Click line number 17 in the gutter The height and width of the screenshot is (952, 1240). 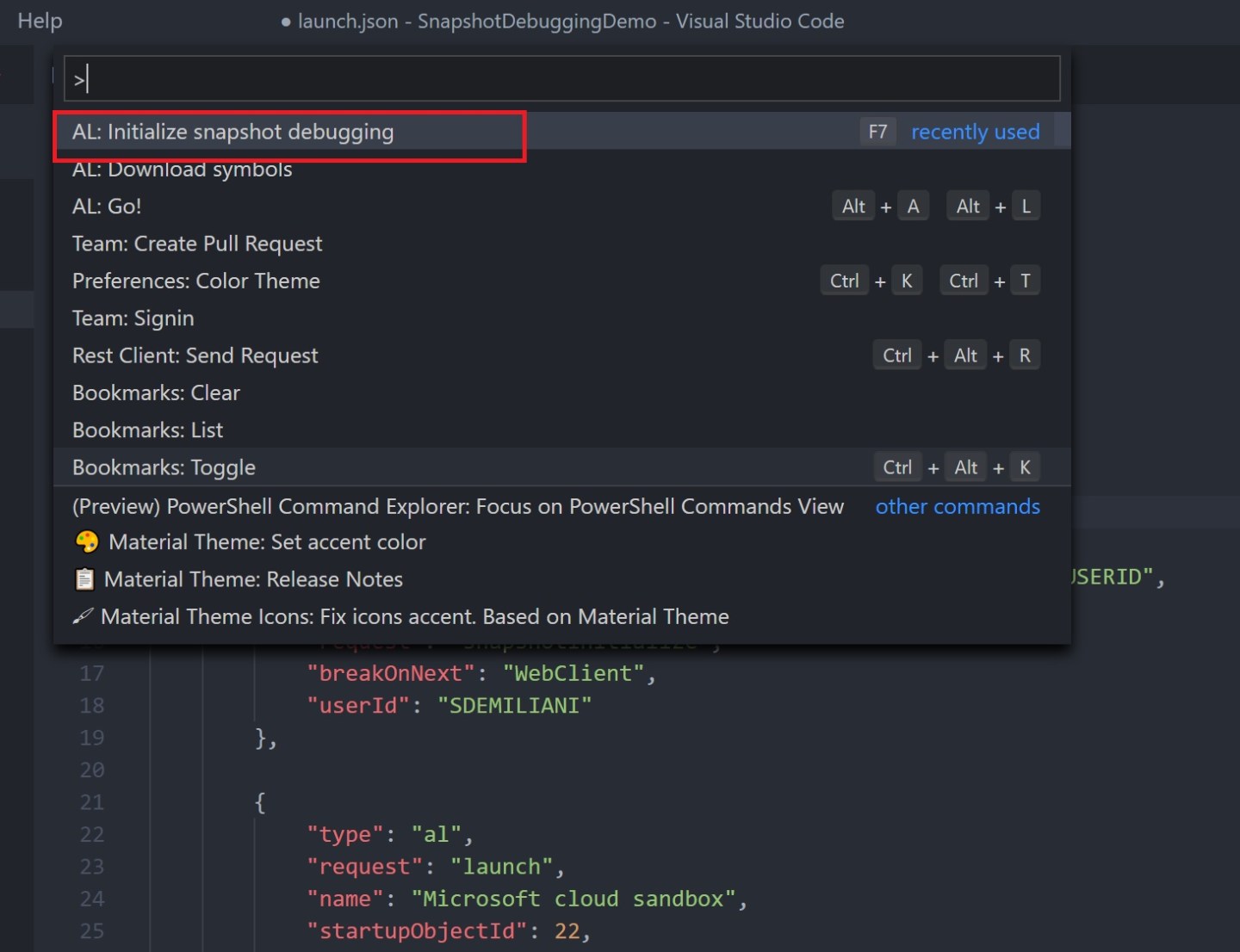click(x=91, y=673)
